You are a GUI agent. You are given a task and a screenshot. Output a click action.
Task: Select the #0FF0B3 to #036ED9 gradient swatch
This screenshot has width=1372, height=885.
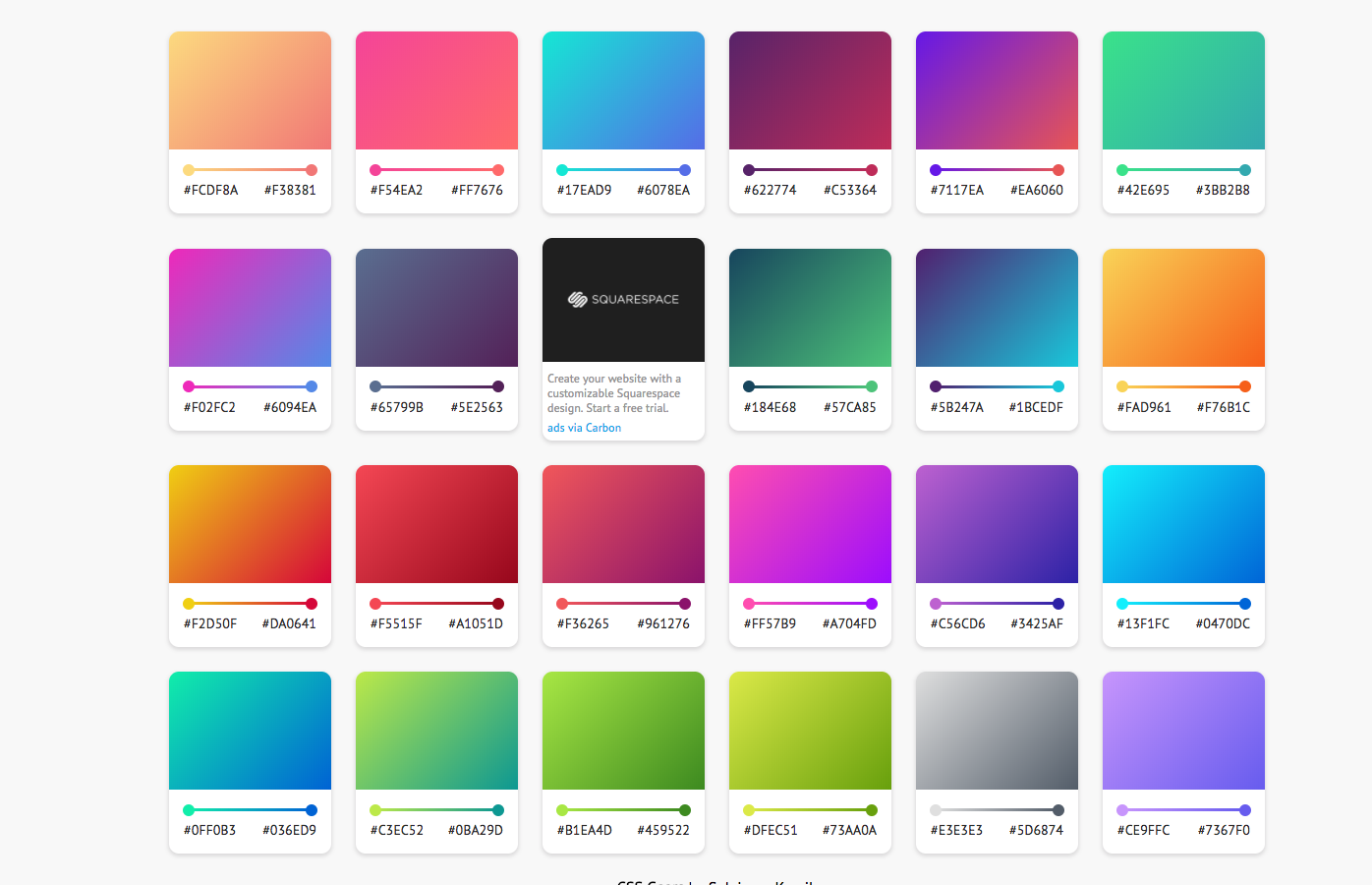pyautogui.click(x=250, y=731)
